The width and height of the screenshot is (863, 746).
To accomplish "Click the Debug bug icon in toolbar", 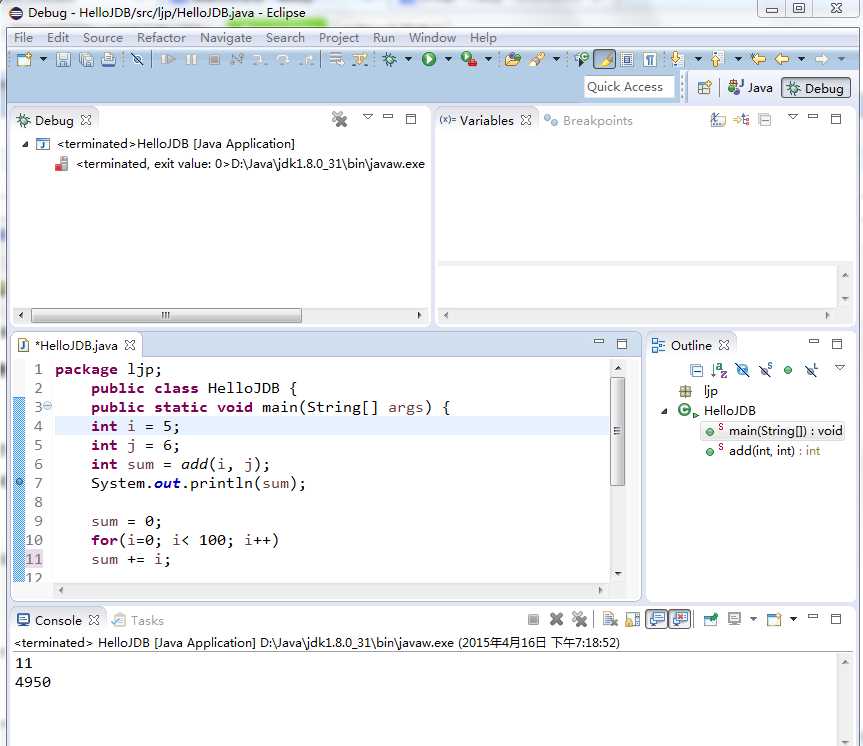I will [390, 59].
